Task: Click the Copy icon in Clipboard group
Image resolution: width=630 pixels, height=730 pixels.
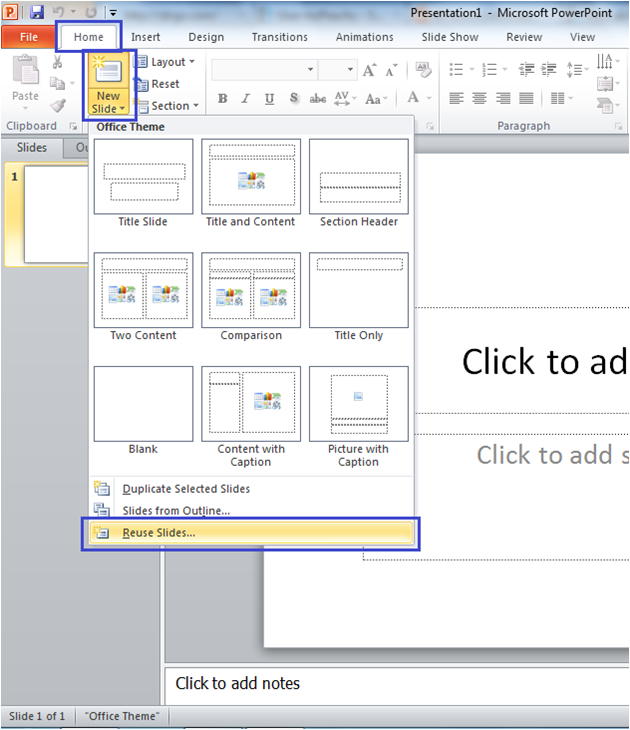Action: point(57,83)
